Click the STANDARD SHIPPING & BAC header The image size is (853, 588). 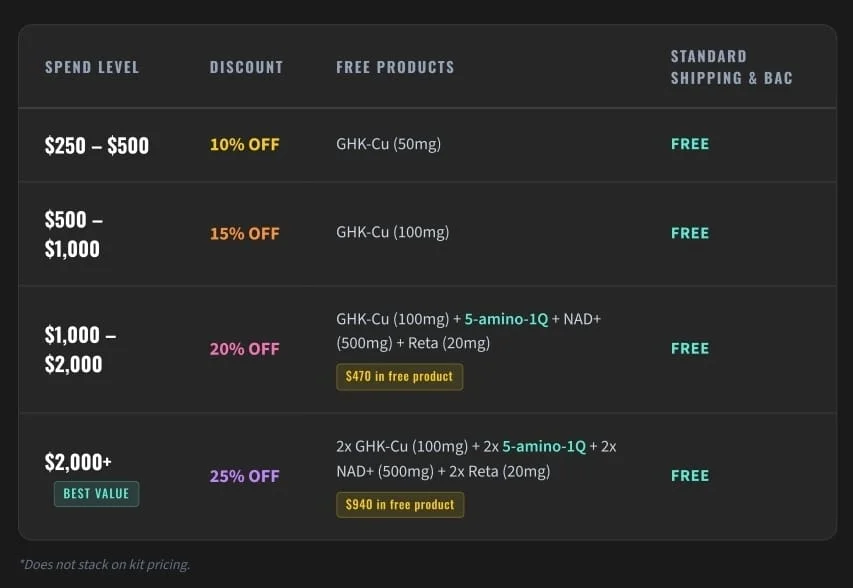[x=731, y=67]
